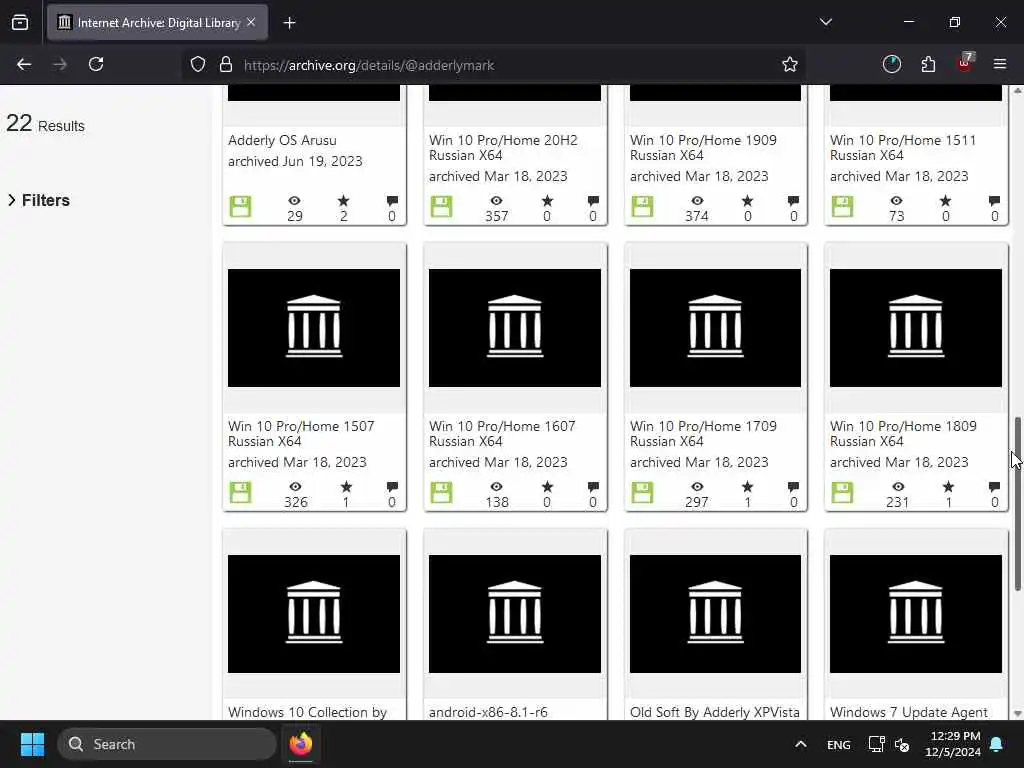The height and width of the screenshot is (768, 1024).
Task: Click thumbnail of Win 10 1607 item
Action: (515, 328)
